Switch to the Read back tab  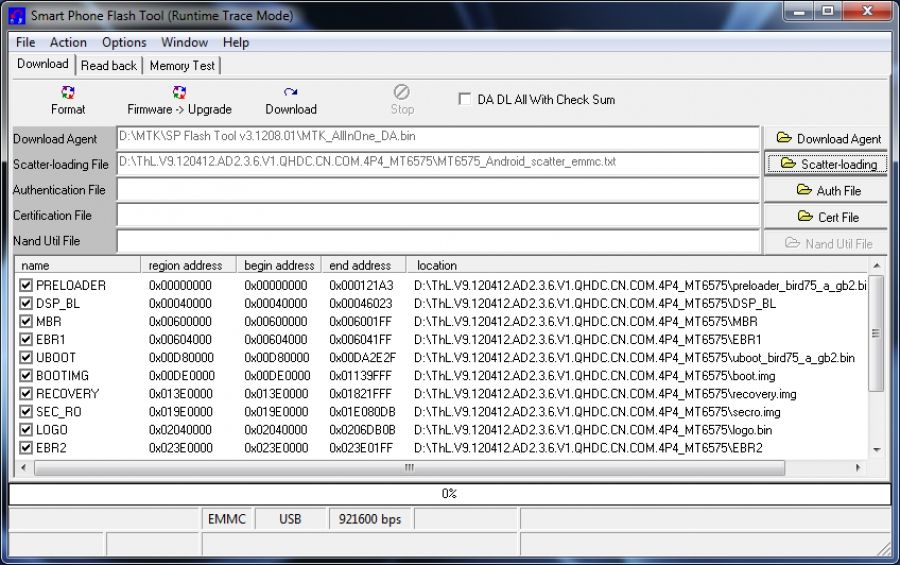(109, 66)
